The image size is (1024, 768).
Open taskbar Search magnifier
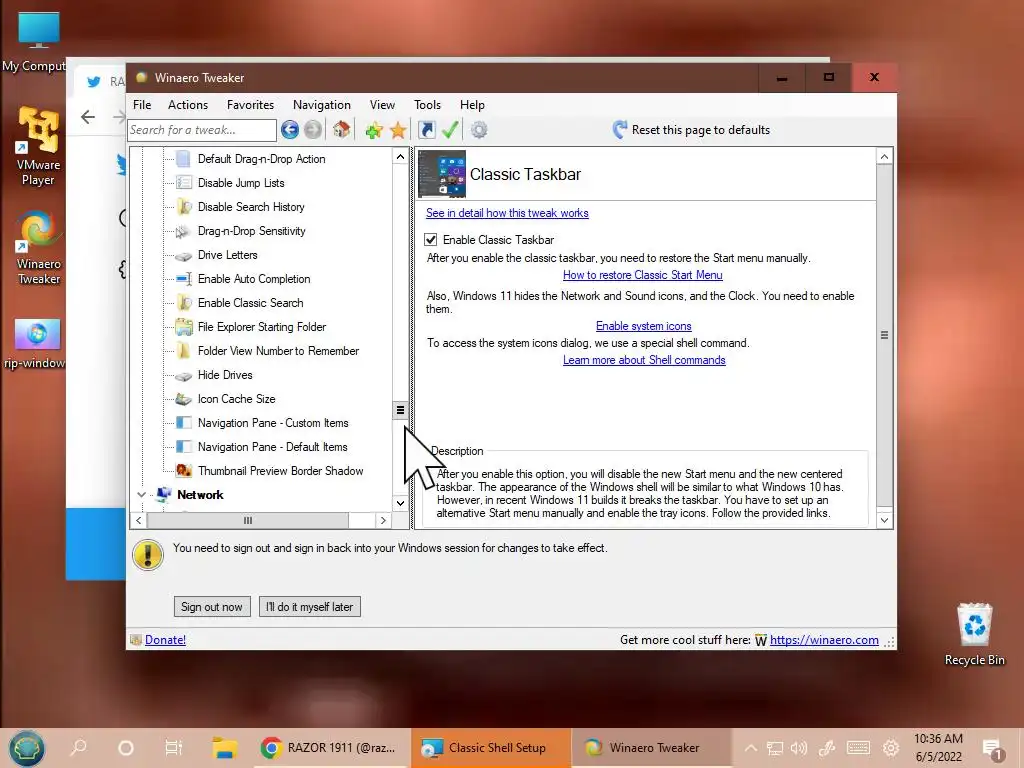point(78,748)
